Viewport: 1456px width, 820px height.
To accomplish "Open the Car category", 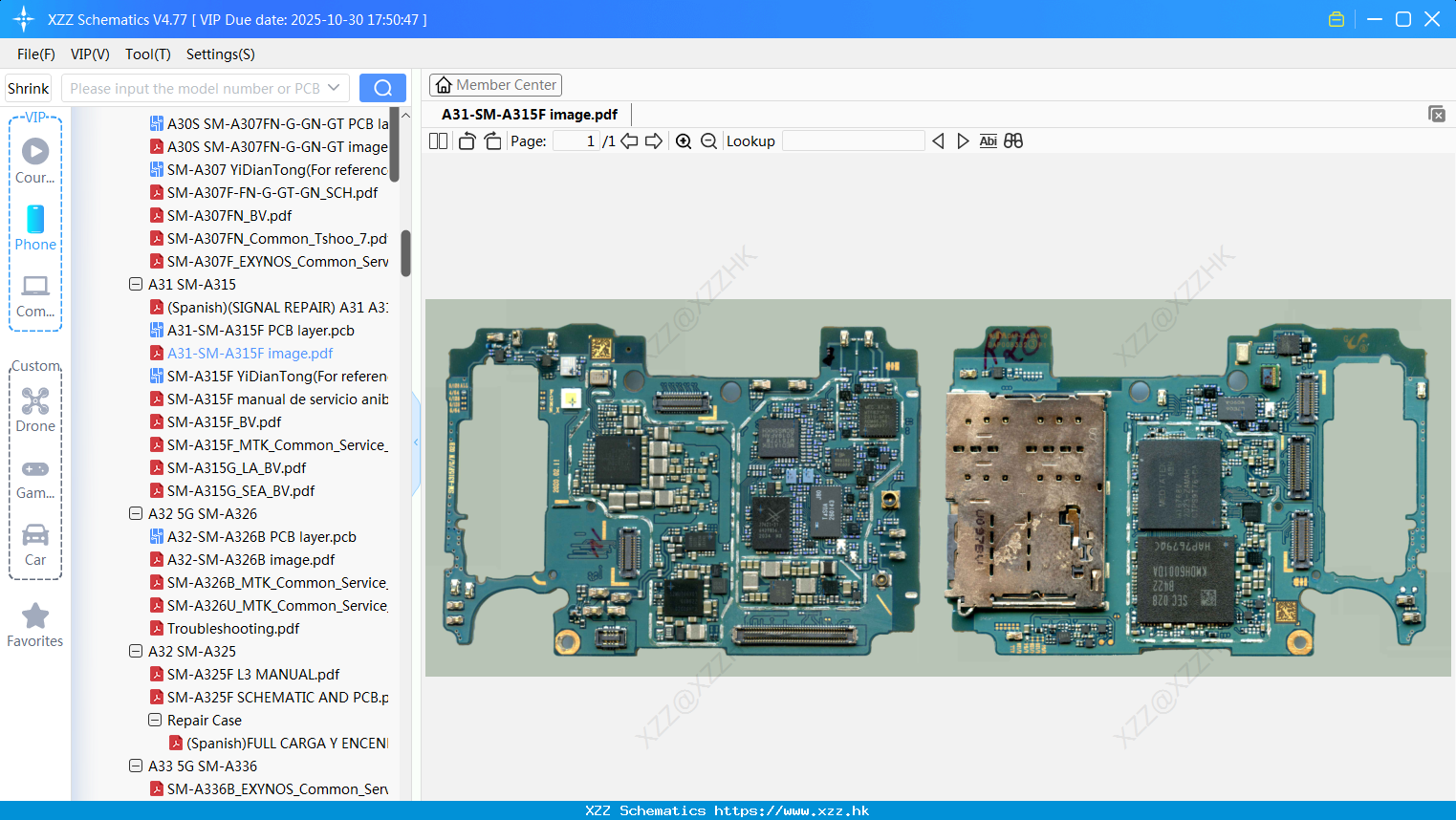I will coord(35,545).
